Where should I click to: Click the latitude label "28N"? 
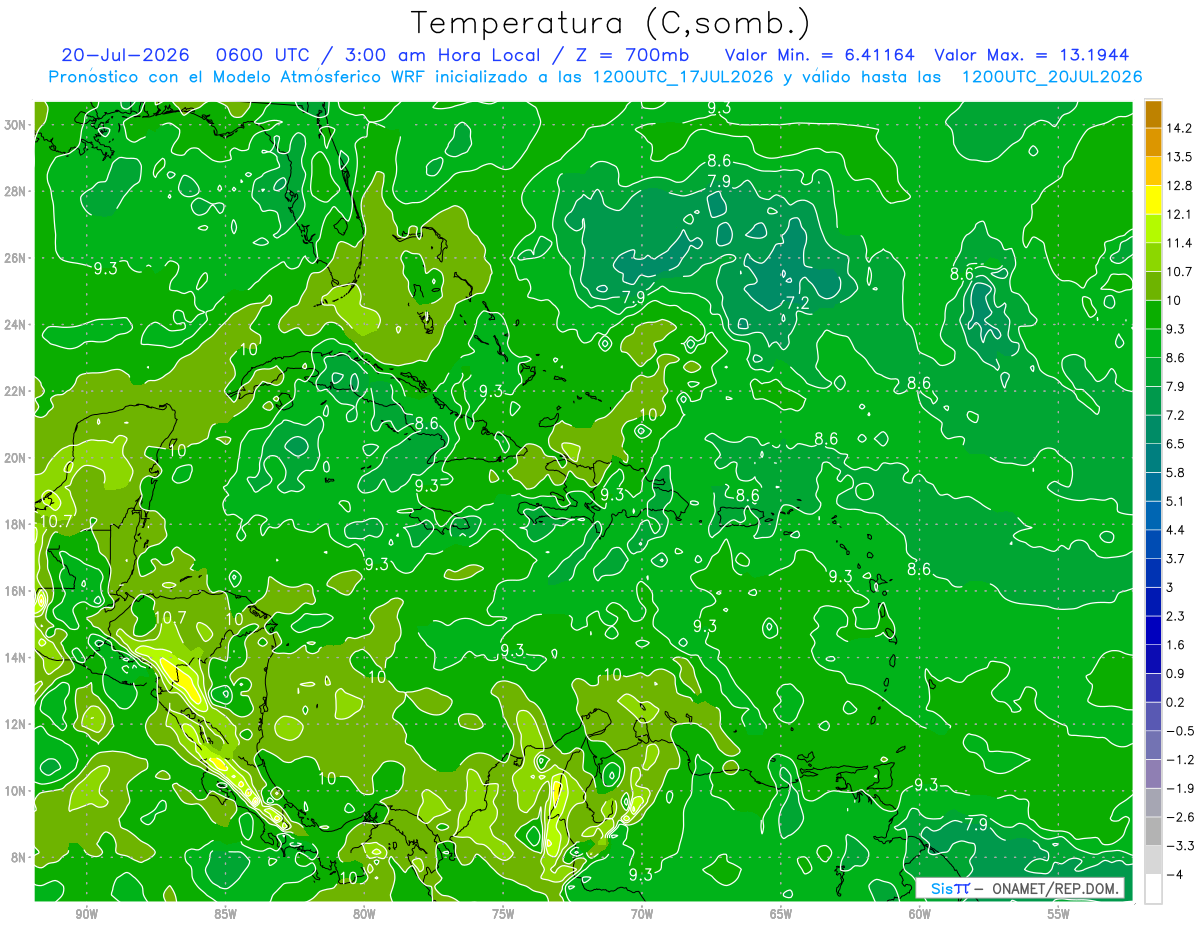click(16, 191)
